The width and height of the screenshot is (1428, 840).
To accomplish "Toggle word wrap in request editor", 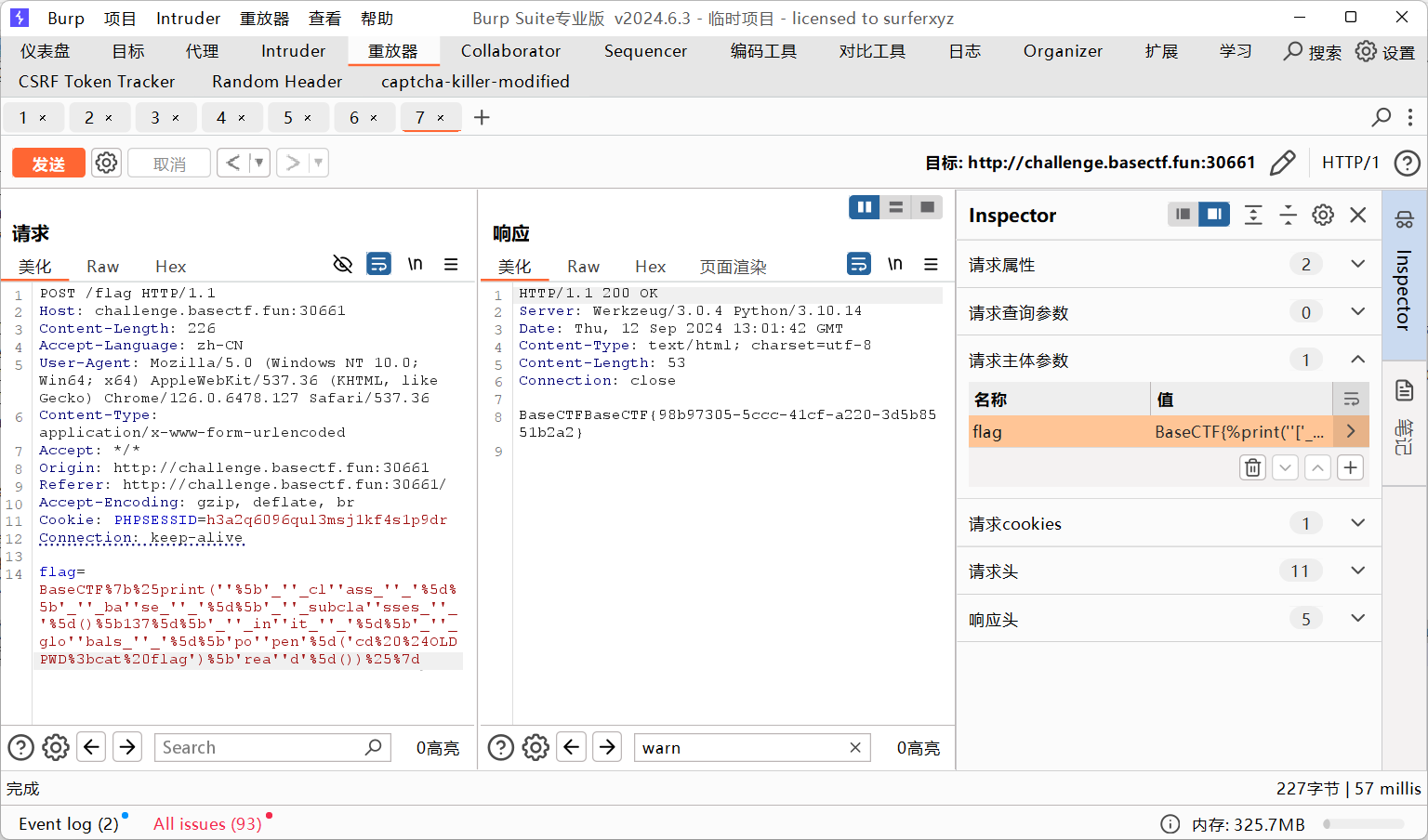I will [379, 265].
